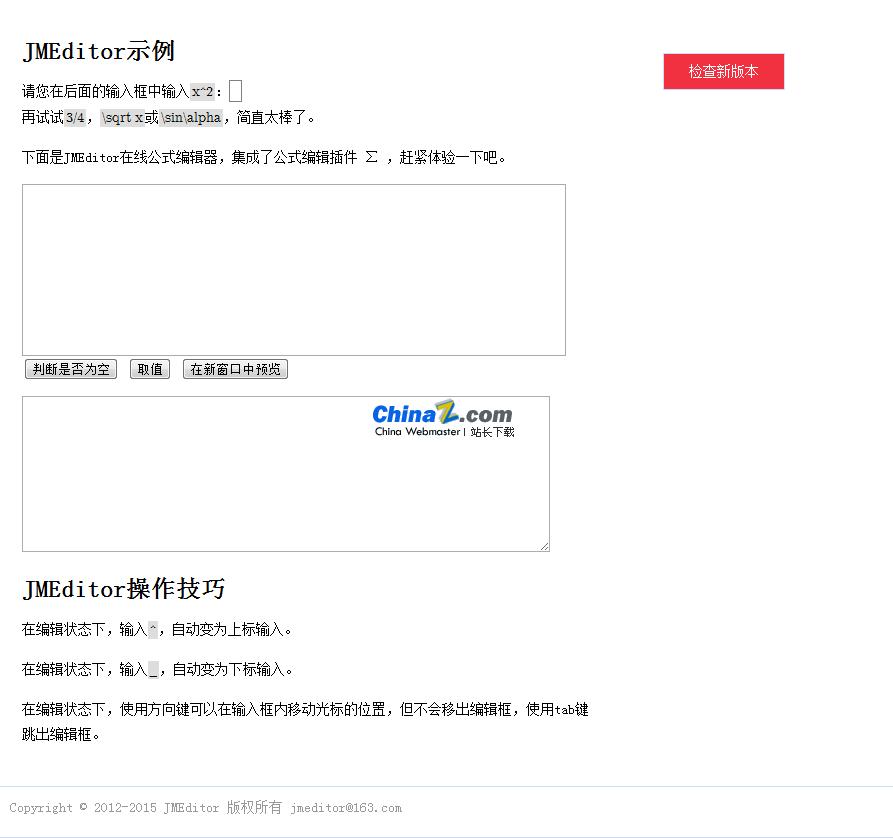Select the JMEditor操作技巧 heading
The height and width of the screenshot is (838, 893).
124,589
